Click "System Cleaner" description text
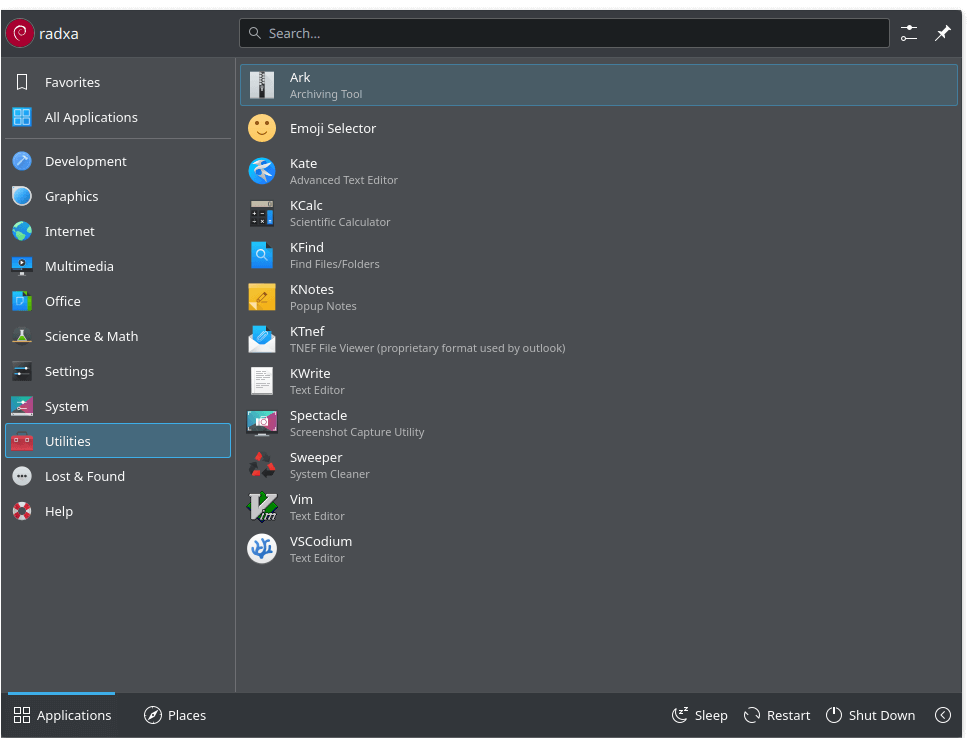This screenshot has height=739, width=972. (x=329, y=474)
